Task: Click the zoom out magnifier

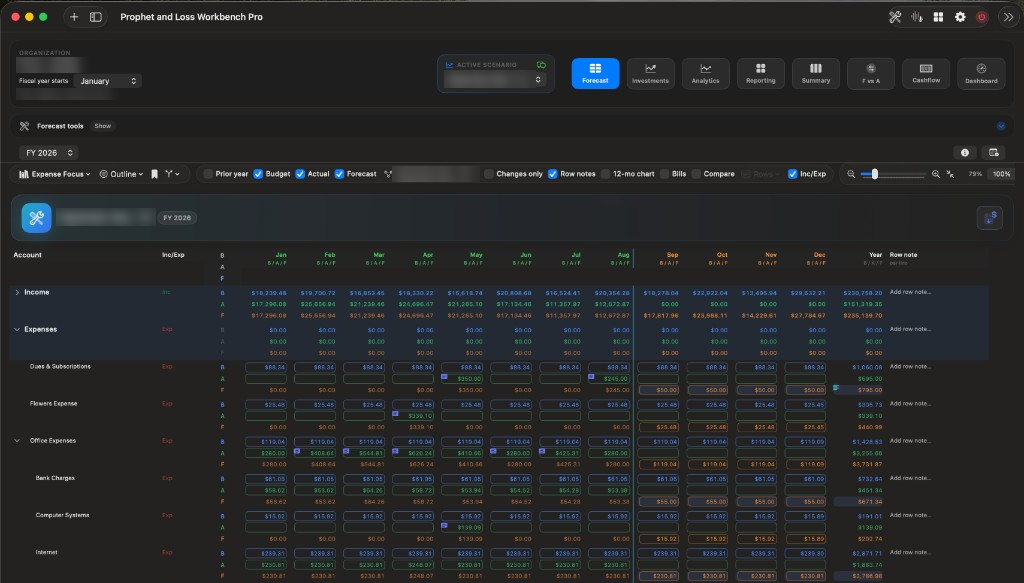Action: 851,174
